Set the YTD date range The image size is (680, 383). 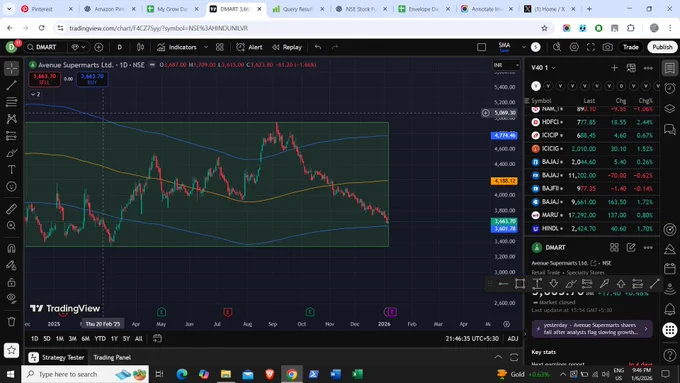click(100, 339)
